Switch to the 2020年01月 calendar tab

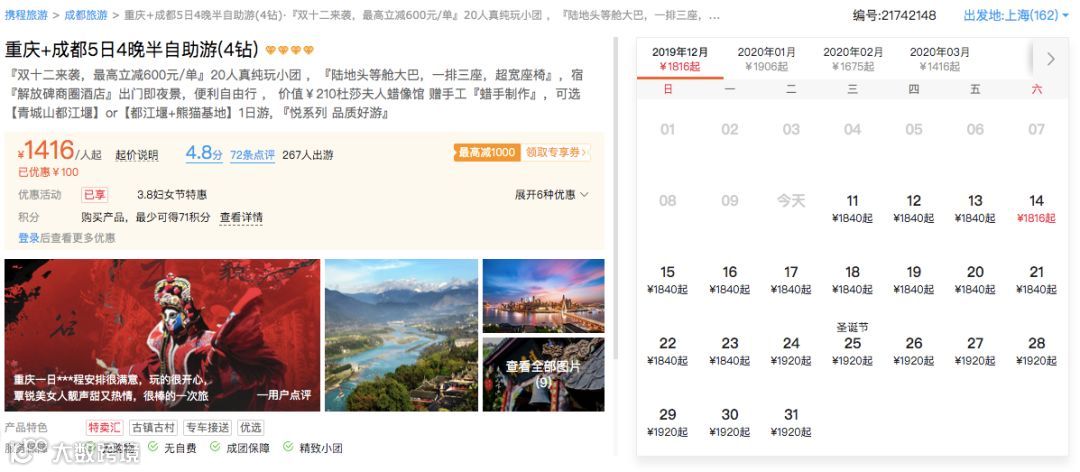(766, 59)
